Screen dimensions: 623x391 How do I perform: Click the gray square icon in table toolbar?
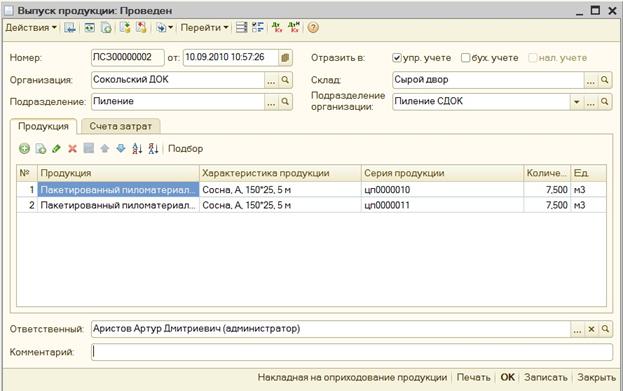point(89,149)
